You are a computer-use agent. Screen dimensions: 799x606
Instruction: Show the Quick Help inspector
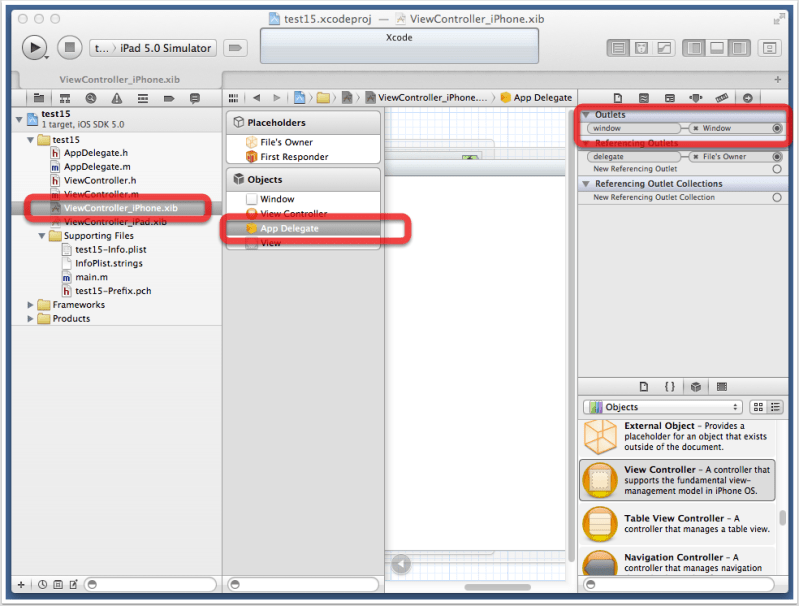pos(644,98)
